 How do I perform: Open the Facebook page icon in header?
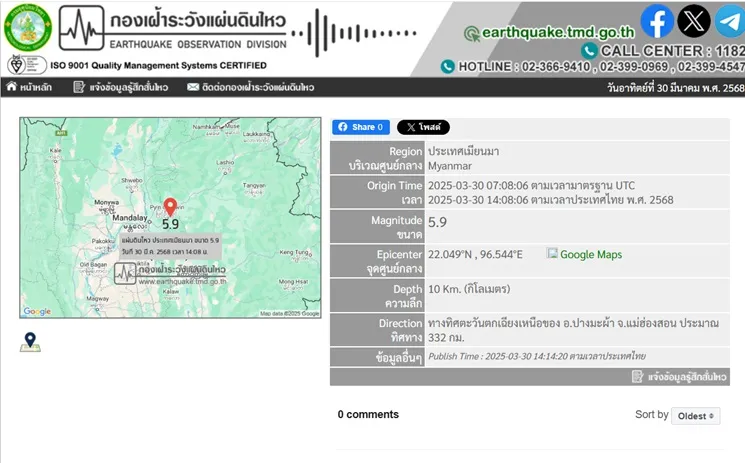657,21
